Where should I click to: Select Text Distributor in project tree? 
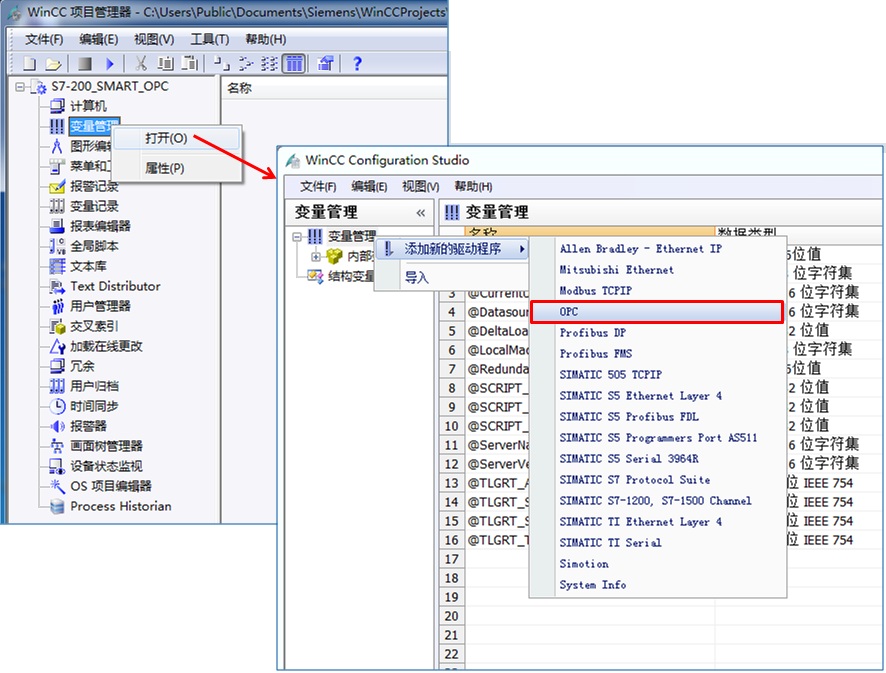[115, 286]
